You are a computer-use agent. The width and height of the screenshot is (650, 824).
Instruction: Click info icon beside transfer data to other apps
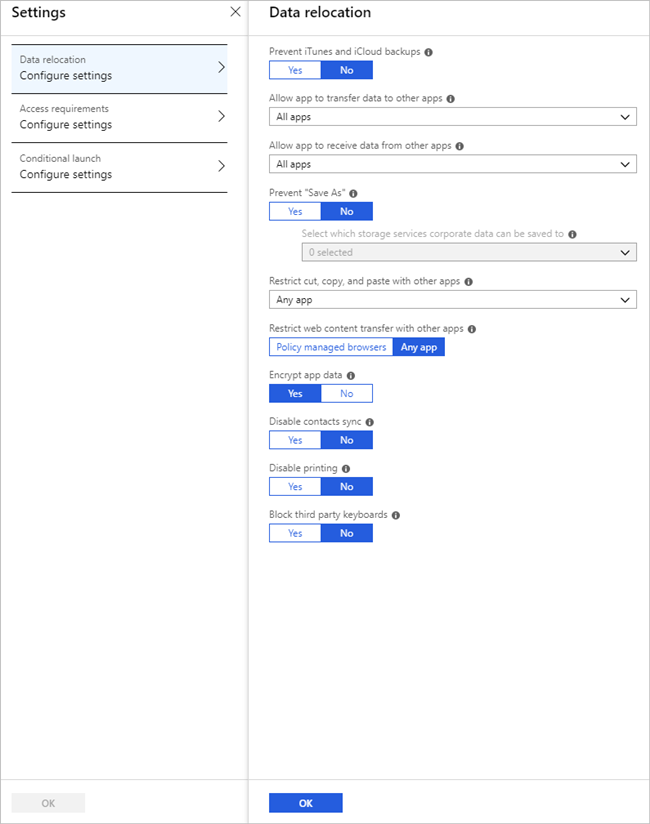pos(450,99)
